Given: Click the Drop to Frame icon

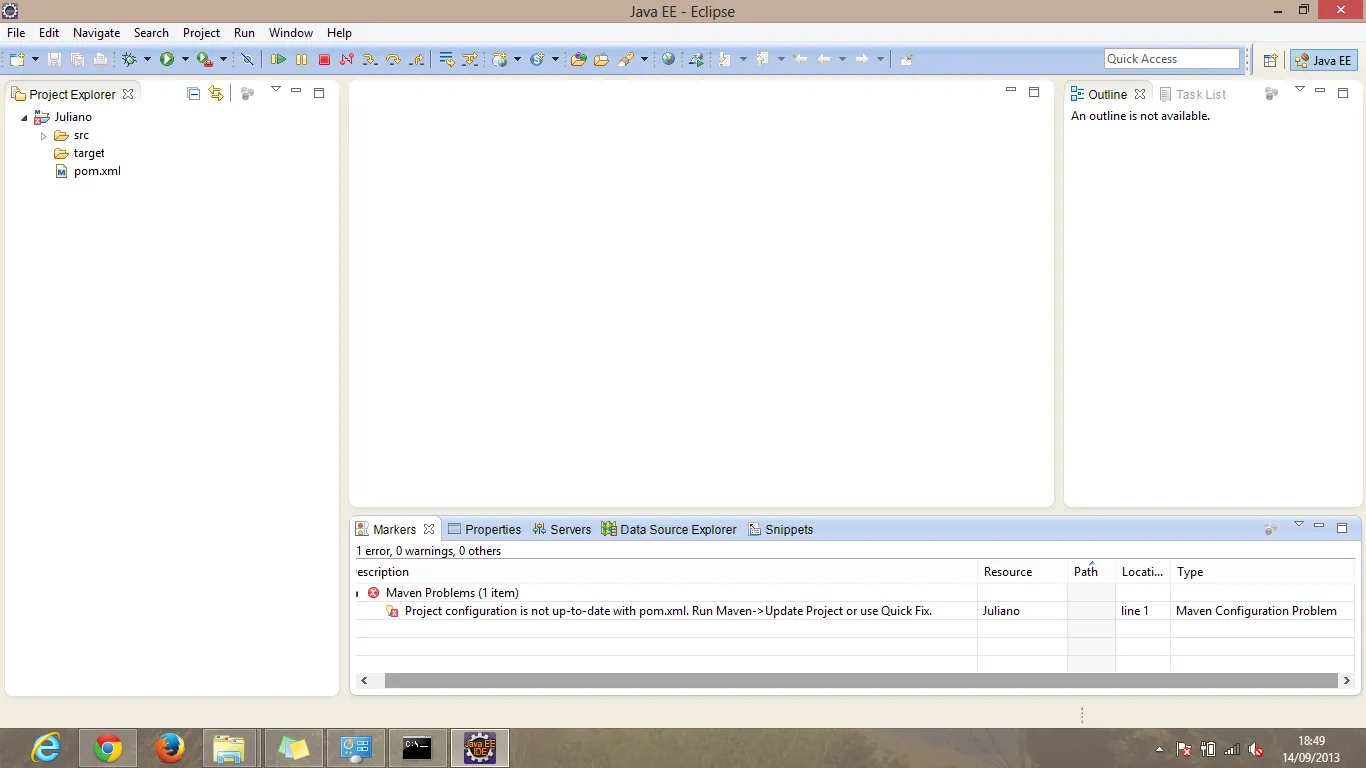Looking at the screenshot, I should [x=447, y=60].
